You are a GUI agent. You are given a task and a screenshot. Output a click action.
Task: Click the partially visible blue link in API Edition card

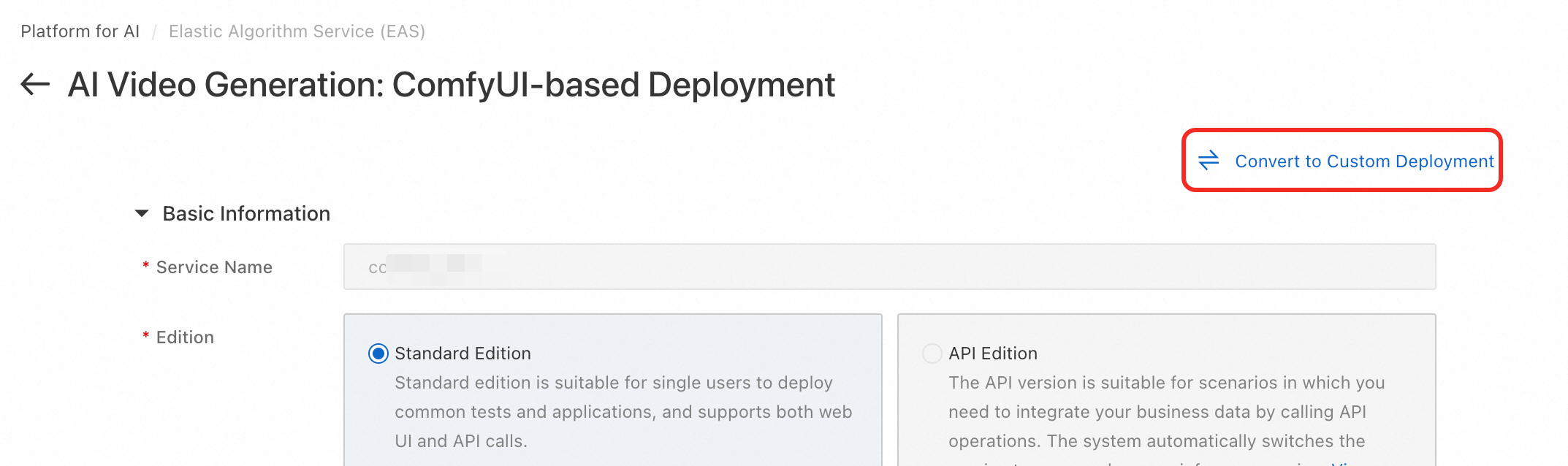click(x=1344, y=463)
